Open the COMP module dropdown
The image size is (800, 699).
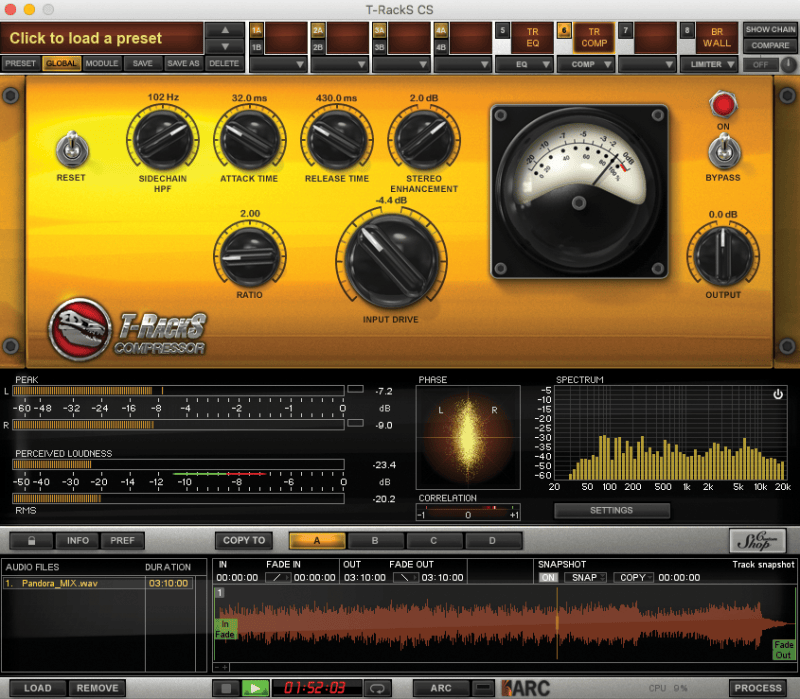click(586, 64)
